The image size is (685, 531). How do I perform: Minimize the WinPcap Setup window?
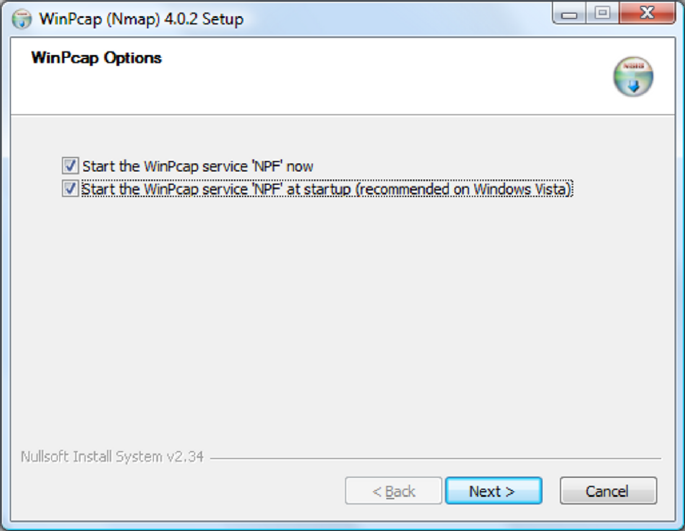[x=570, y=14]
